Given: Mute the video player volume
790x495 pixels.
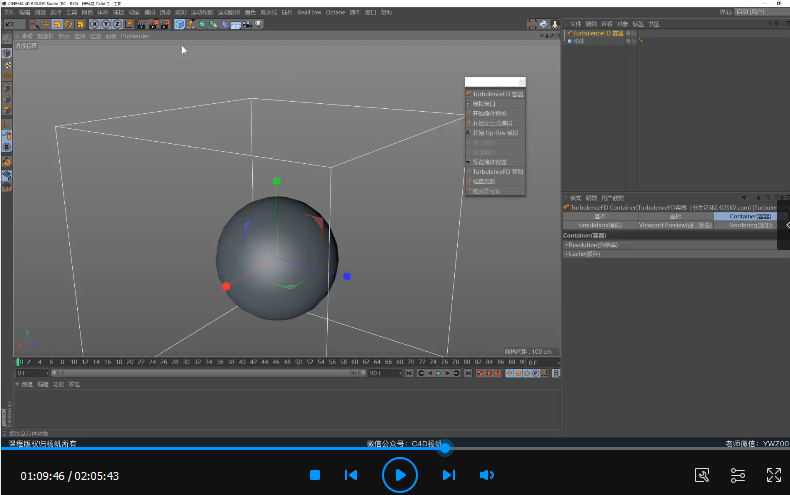Looking at the screenshot, I should pos(486,475).
